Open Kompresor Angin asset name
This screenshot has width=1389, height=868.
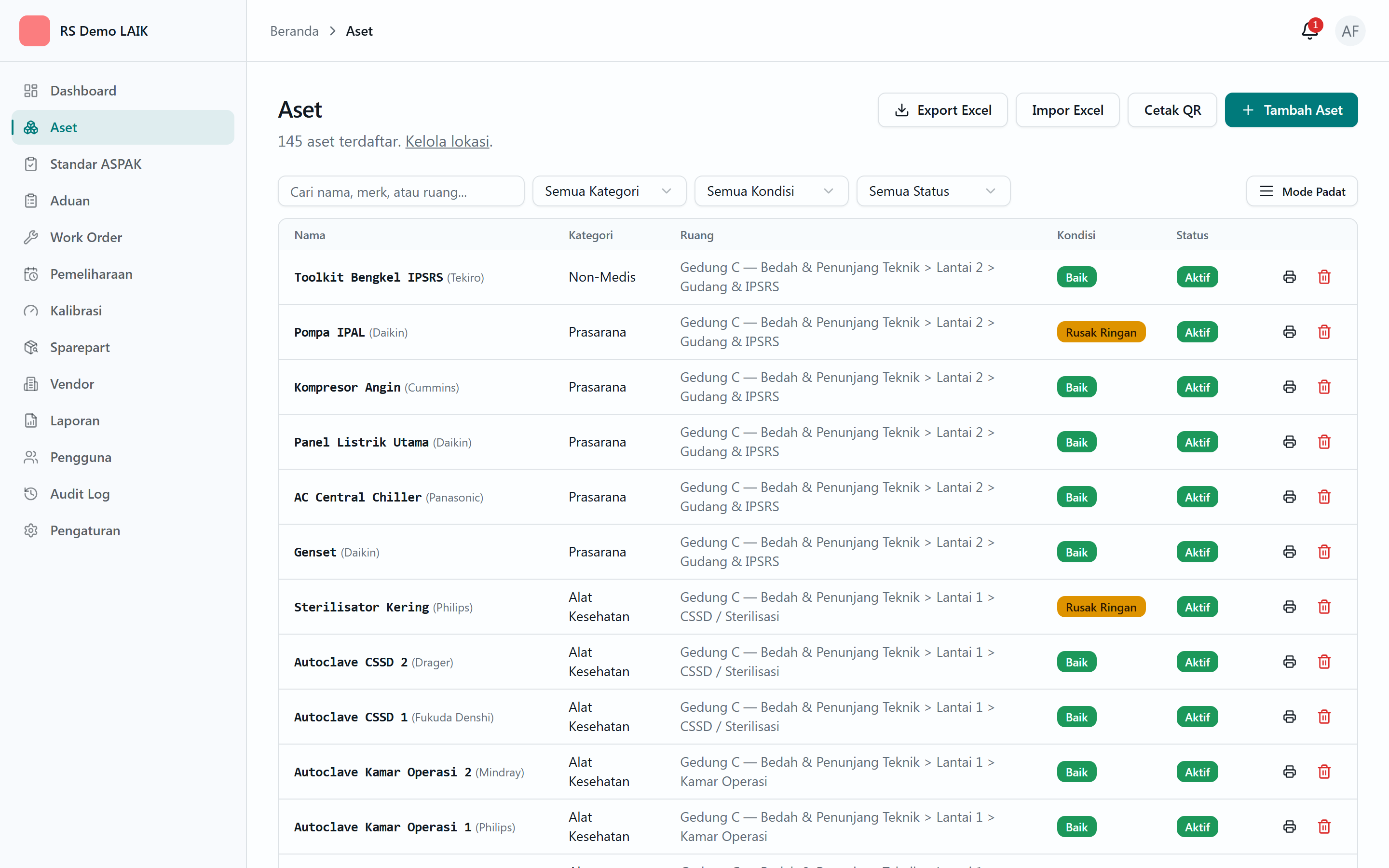(347, 388)
